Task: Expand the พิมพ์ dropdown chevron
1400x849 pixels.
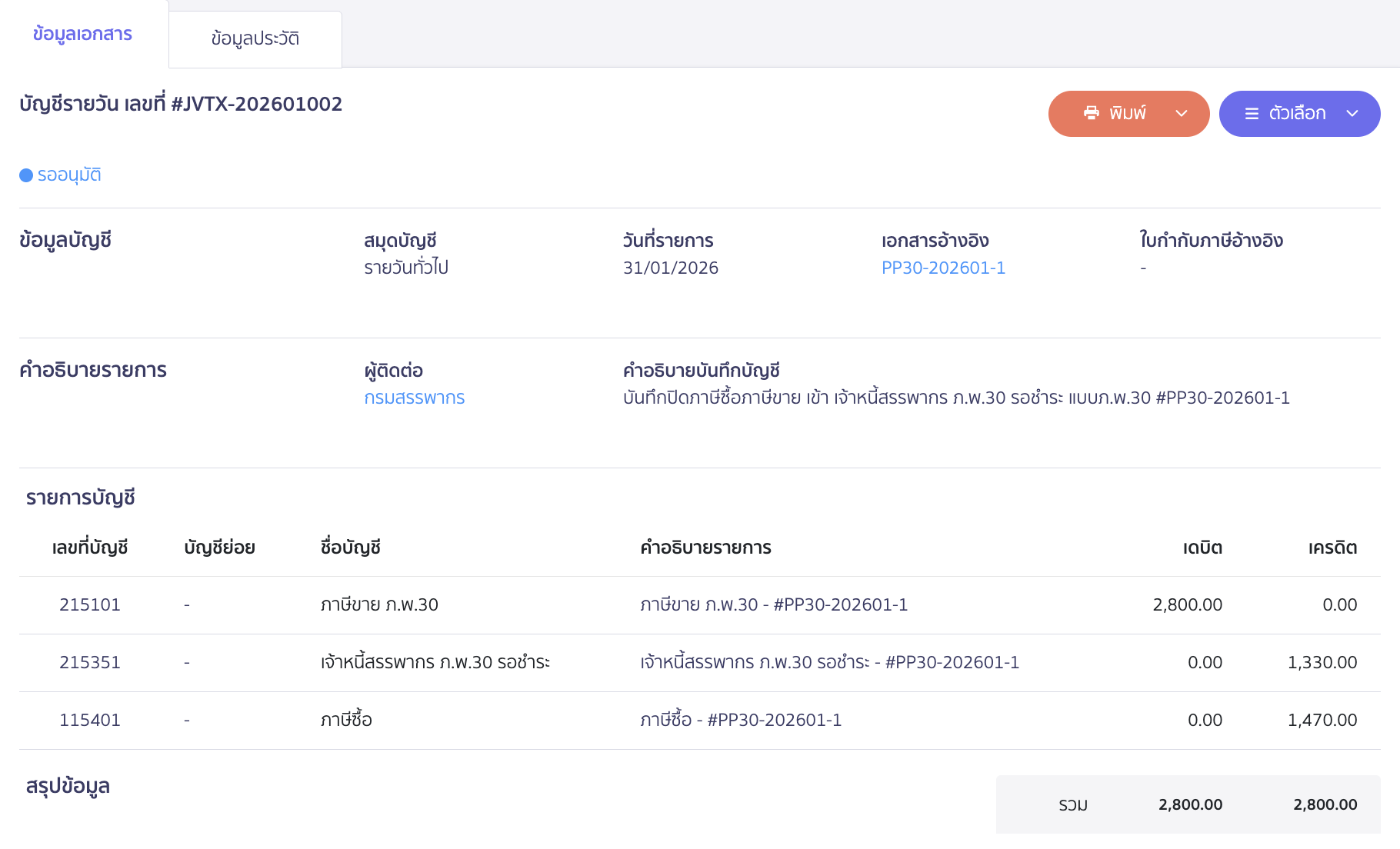Action: [x=1182, y=114]
